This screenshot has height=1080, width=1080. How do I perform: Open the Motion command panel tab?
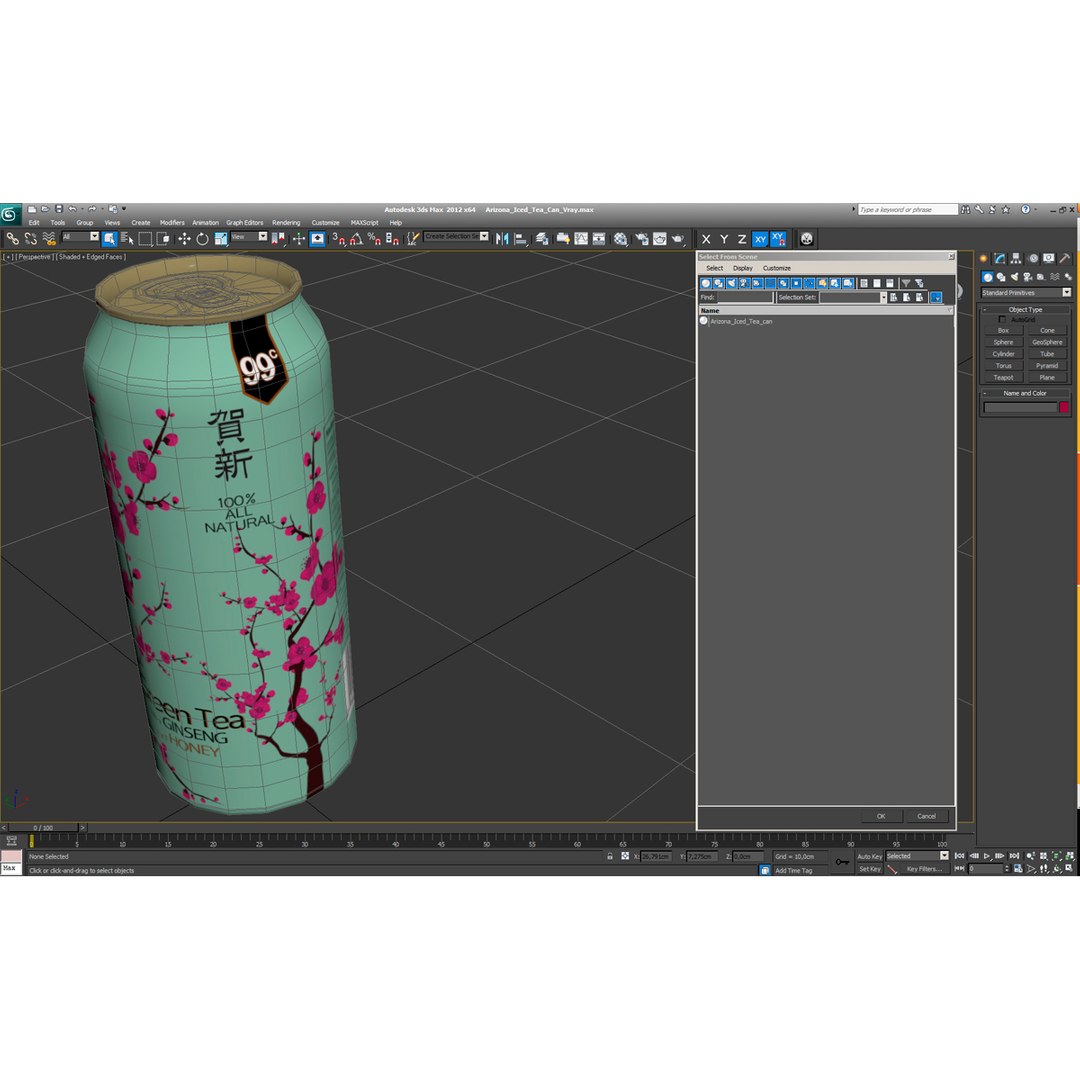coord(1032,258)
